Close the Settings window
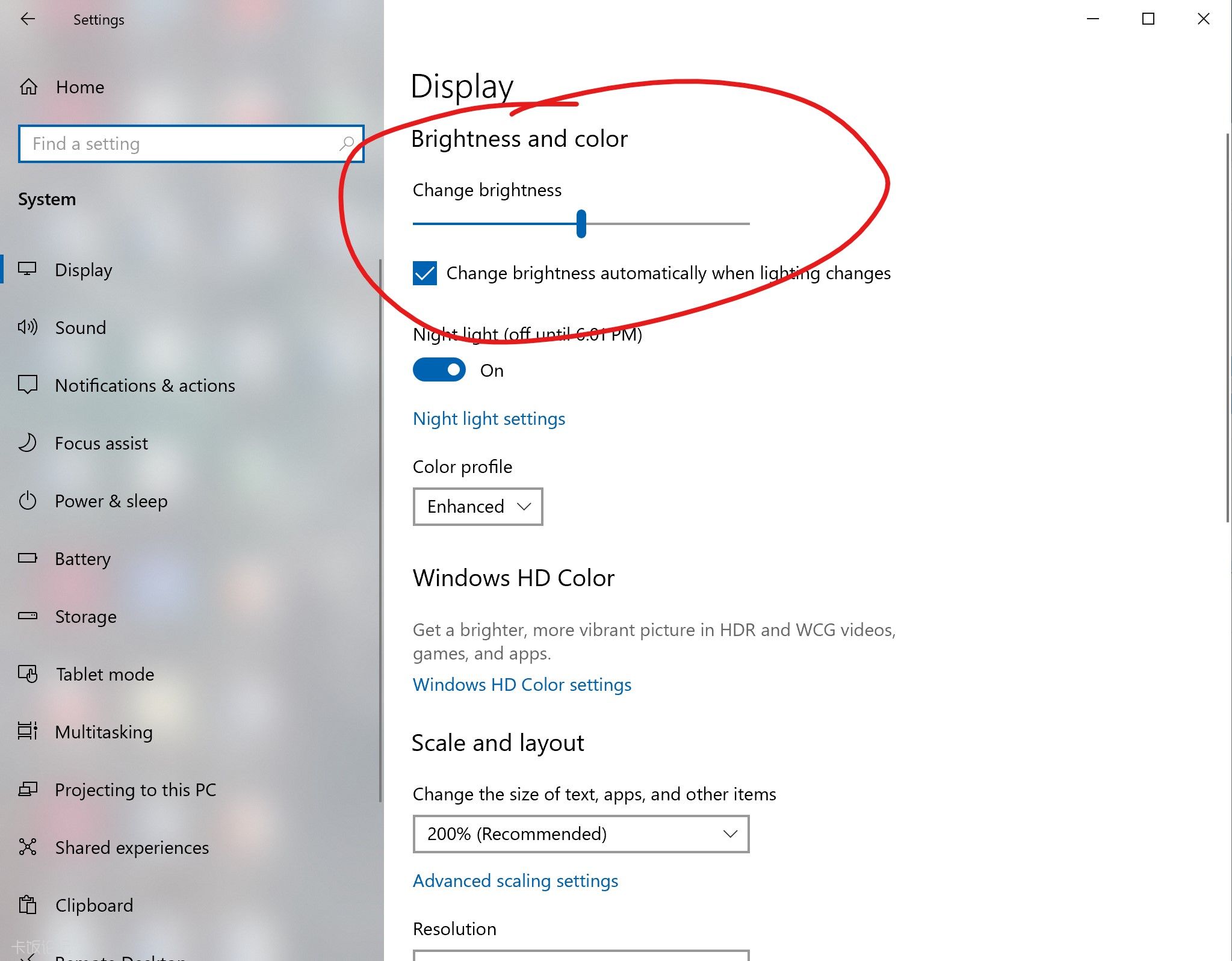This screenshot has height=961, width=1232. click(1204, 19)
